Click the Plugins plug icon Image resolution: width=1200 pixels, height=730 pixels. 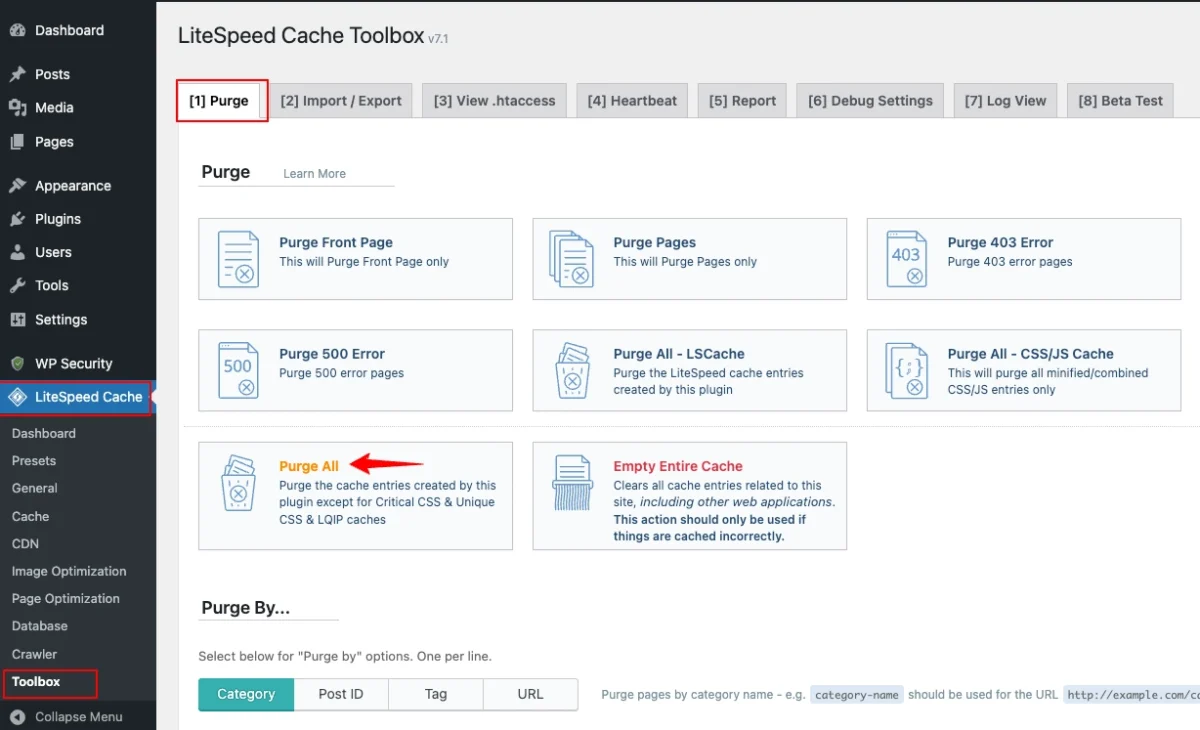tap(17, 219)
